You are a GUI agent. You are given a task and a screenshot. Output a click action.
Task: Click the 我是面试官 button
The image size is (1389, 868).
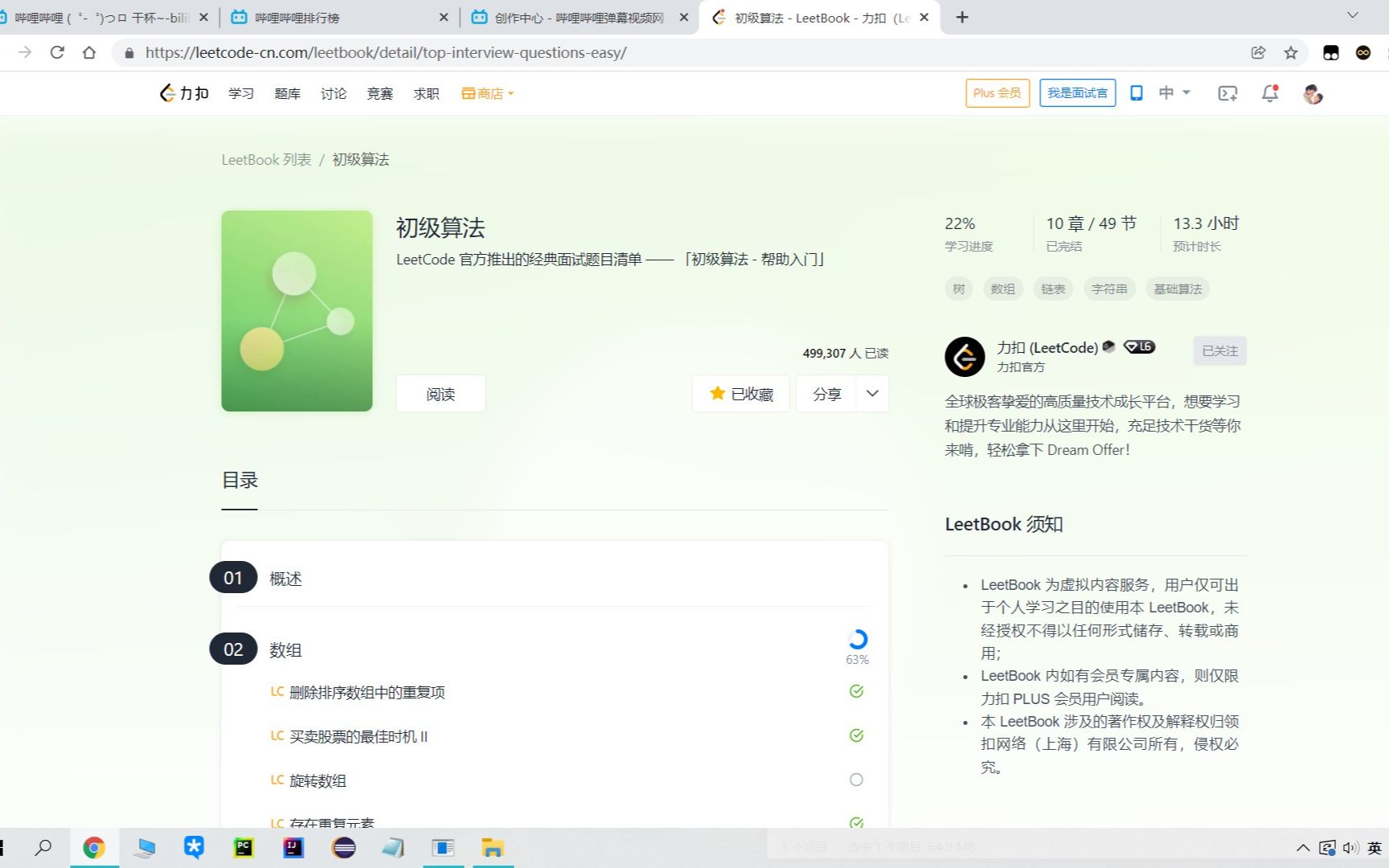tap(1077, 93)
